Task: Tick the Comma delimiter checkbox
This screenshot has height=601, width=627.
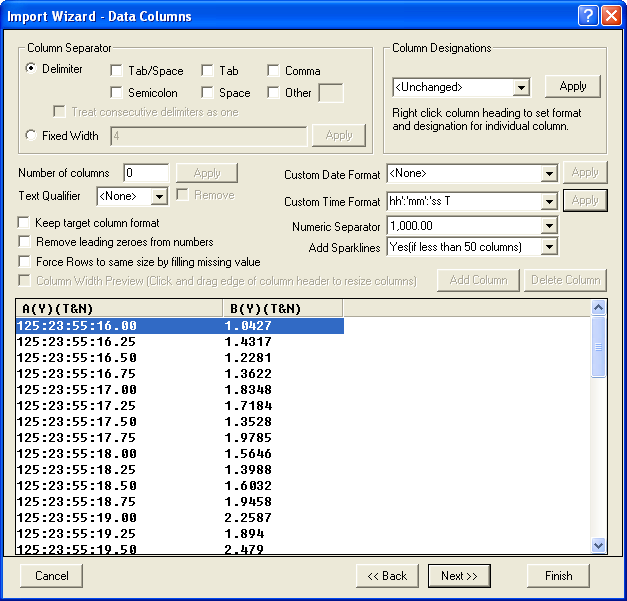Action: point(273,71)
